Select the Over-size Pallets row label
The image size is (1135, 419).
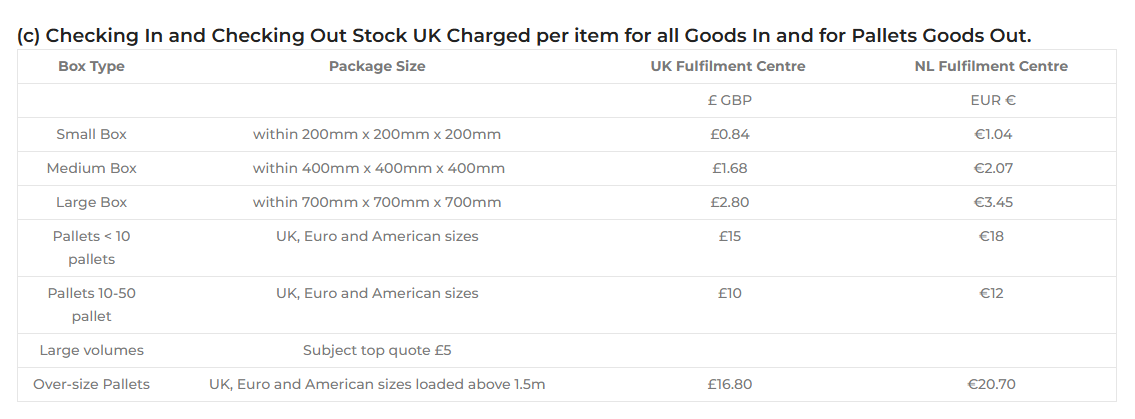(x=91, y=384)
